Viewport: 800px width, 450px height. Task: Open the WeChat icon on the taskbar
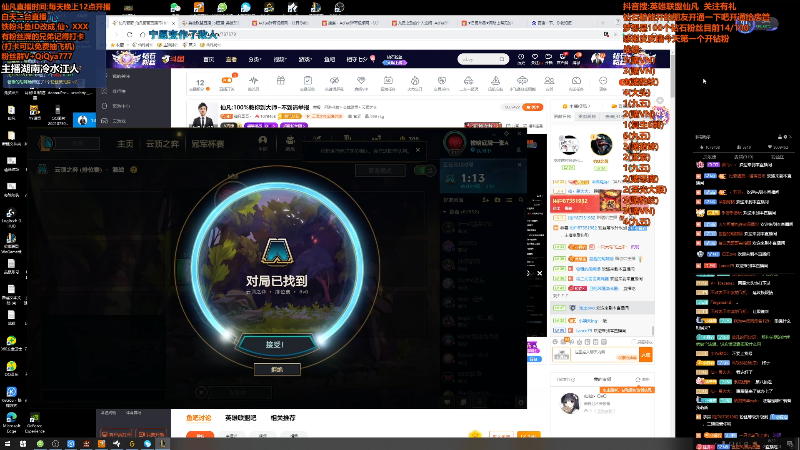pos(40,444)
